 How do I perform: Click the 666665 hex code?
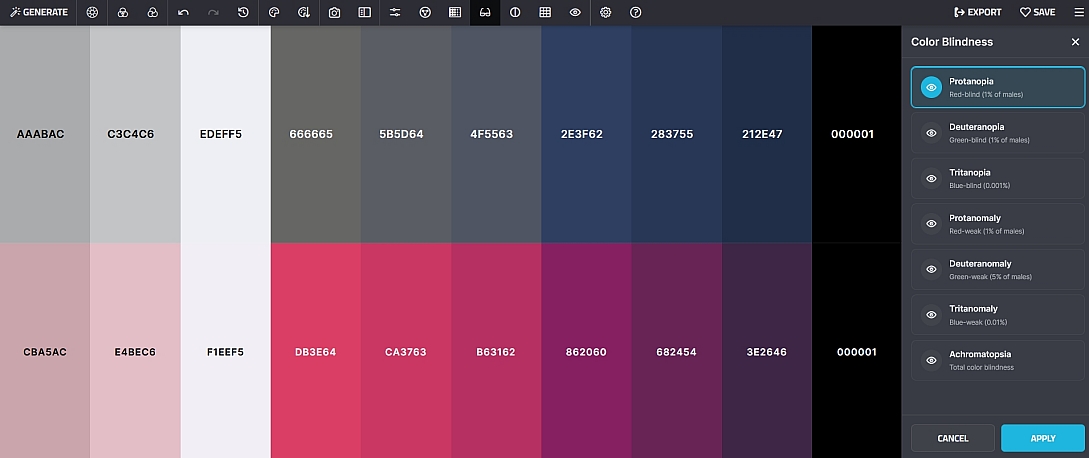(x=311, y=135)
